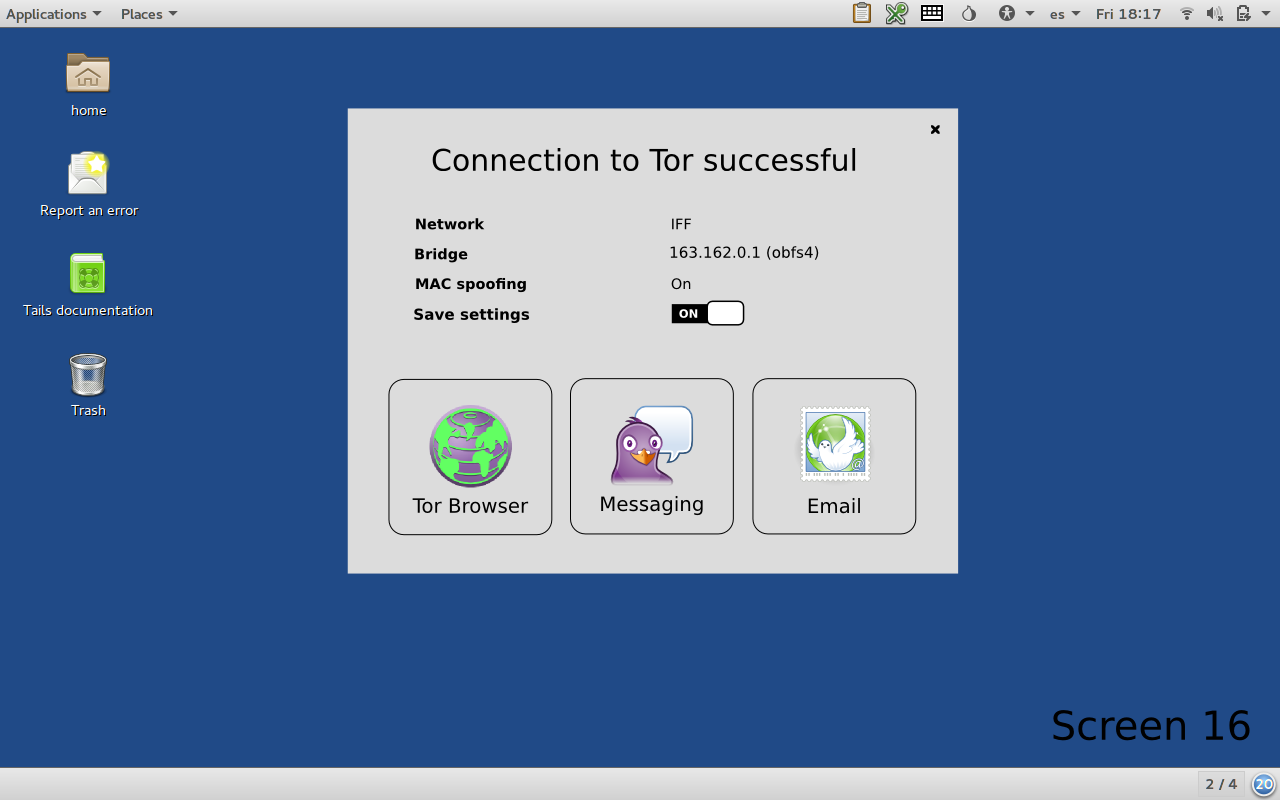Open the Places menu
The image size is (1280, 800).
pos(148,14)
